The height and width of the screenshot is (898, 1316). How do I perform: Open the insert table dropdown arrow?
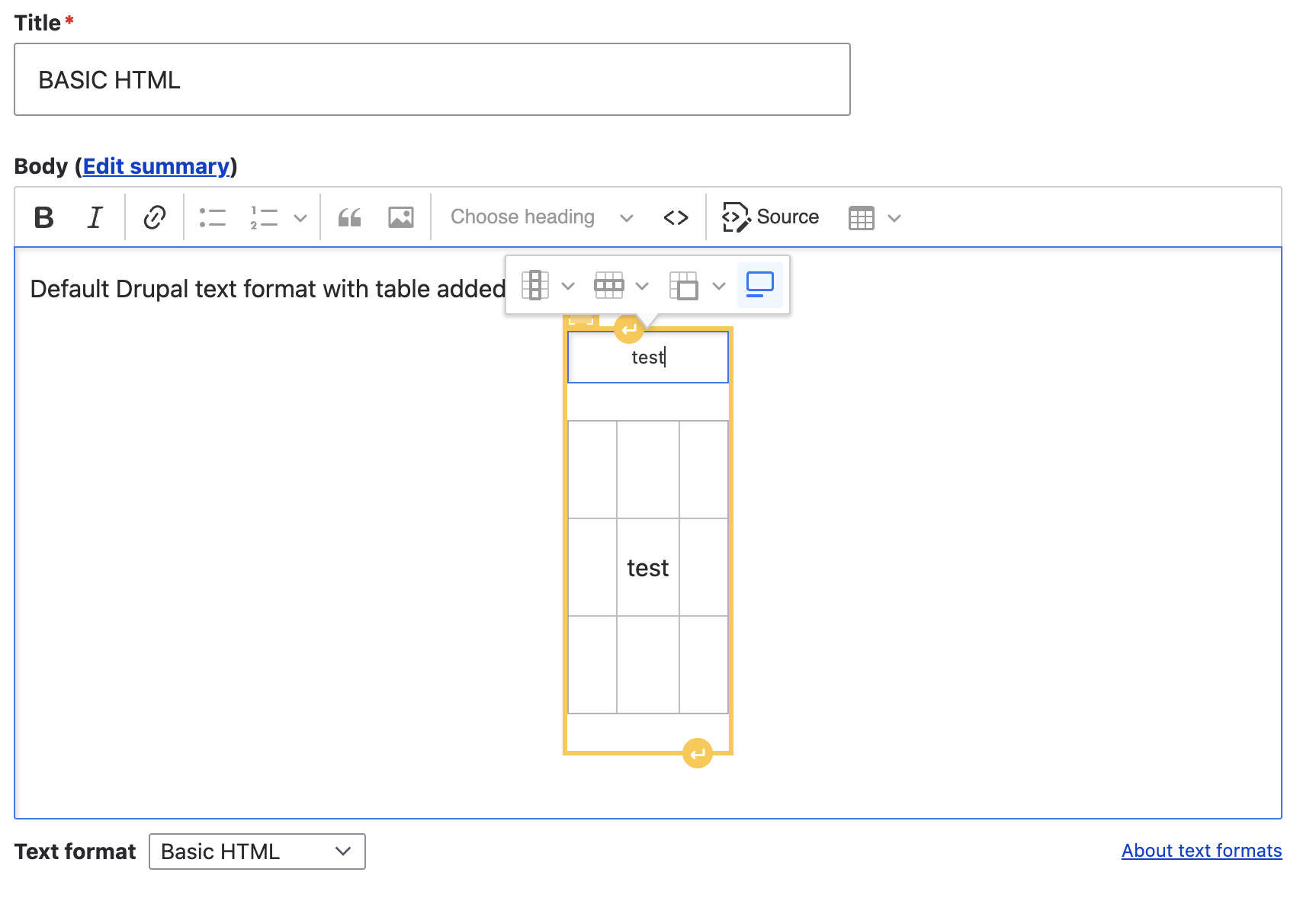pyautogui.click(x=894, y=217)
